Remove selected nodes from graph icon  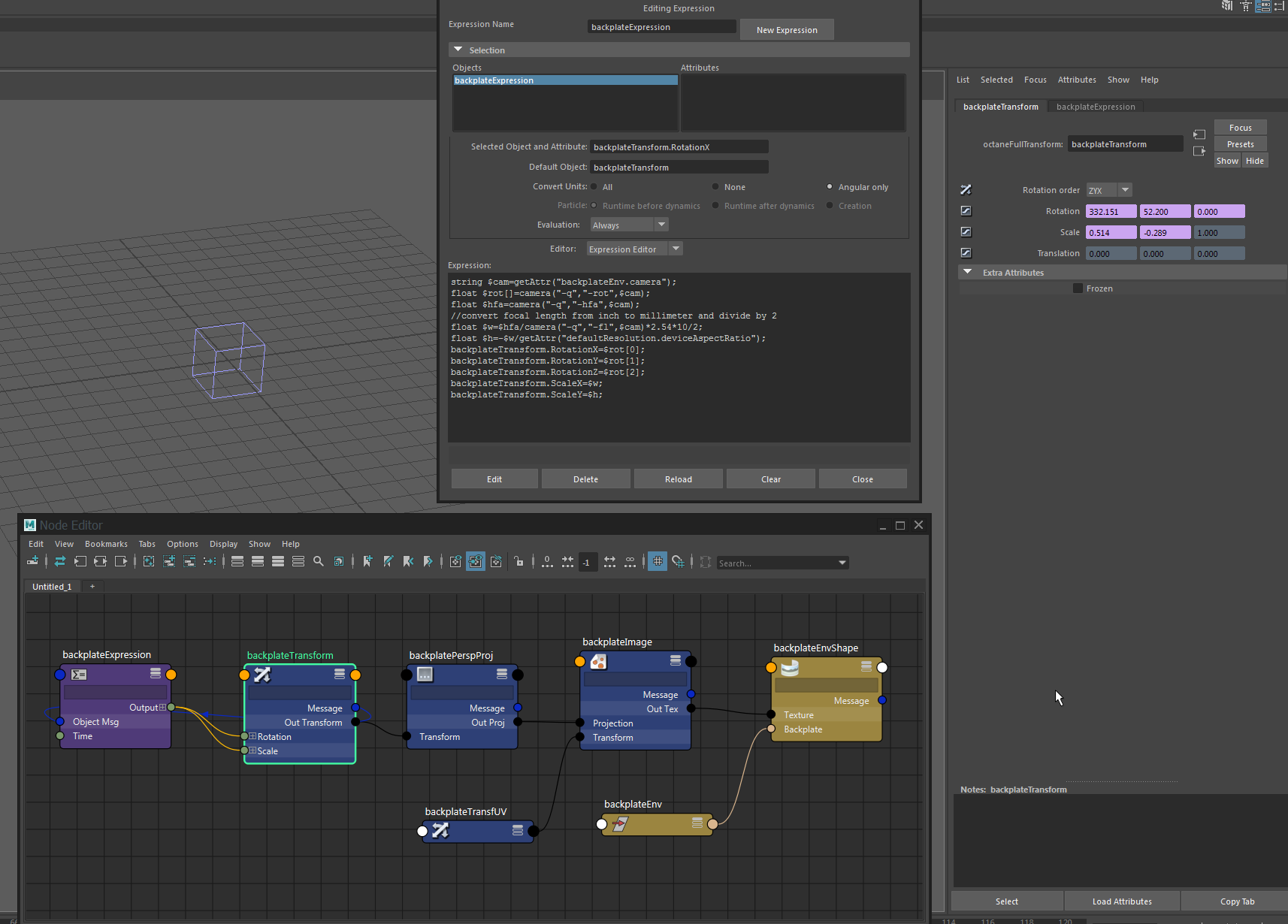click(189, 561)
